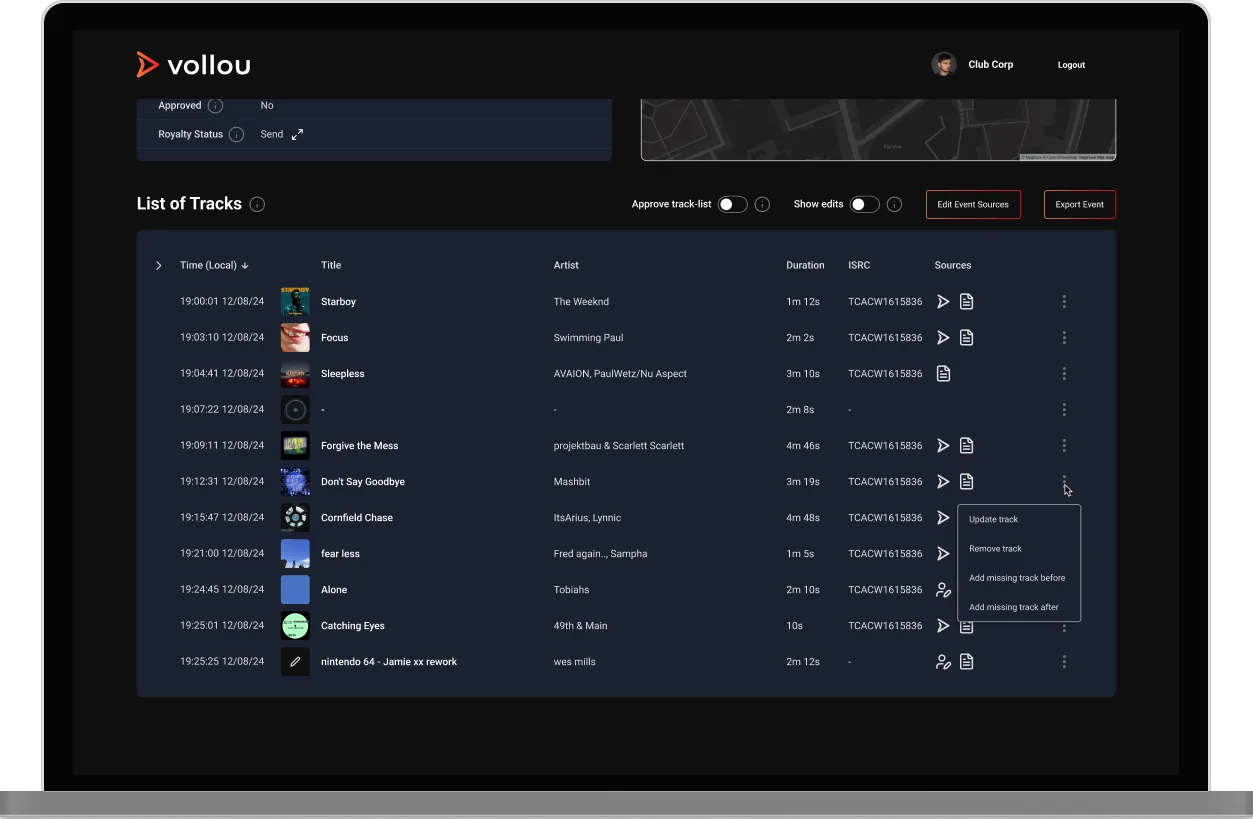The image size is (1253, 819).
Task: Click the artist Fred again.., Sampha
Action: (x=600, y=553)
